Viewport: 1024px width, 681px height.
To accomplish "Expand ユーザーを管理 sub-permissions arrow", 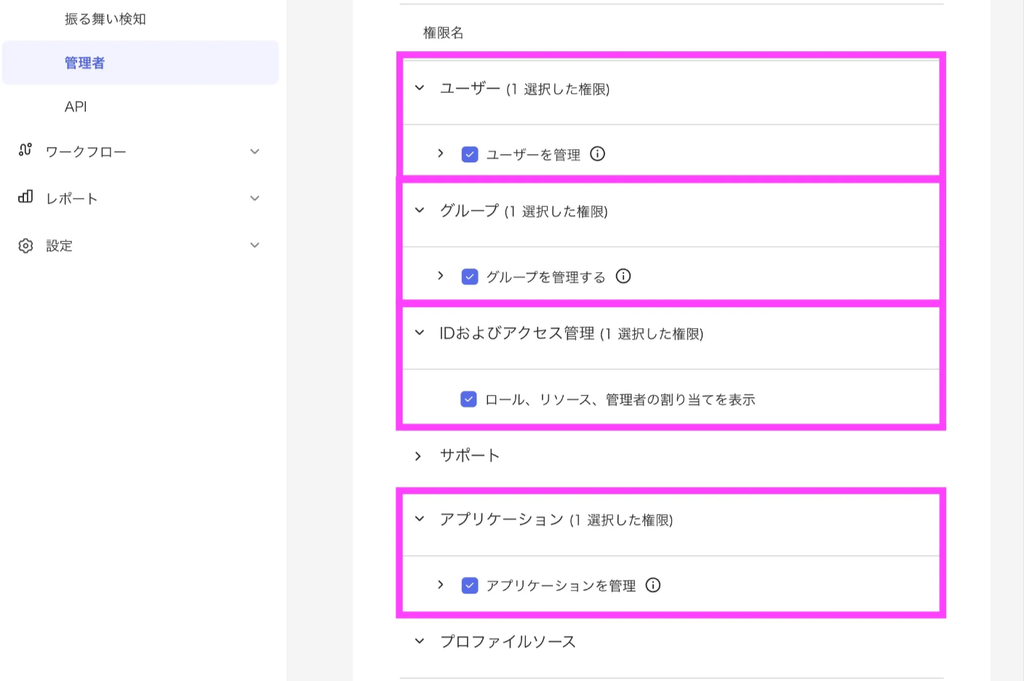I will (440, 153).
